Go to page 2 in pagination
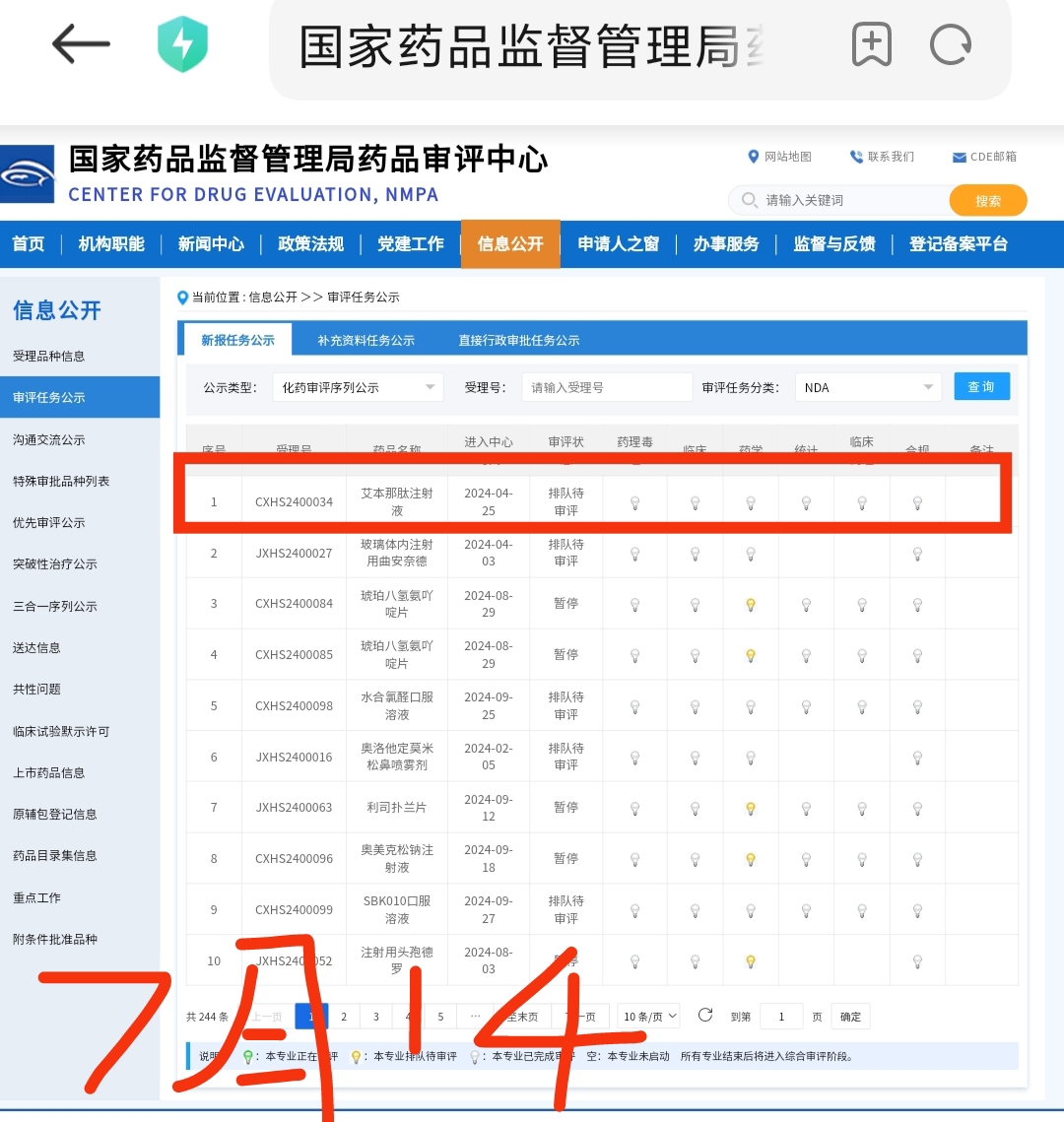 click(344, 1016)
